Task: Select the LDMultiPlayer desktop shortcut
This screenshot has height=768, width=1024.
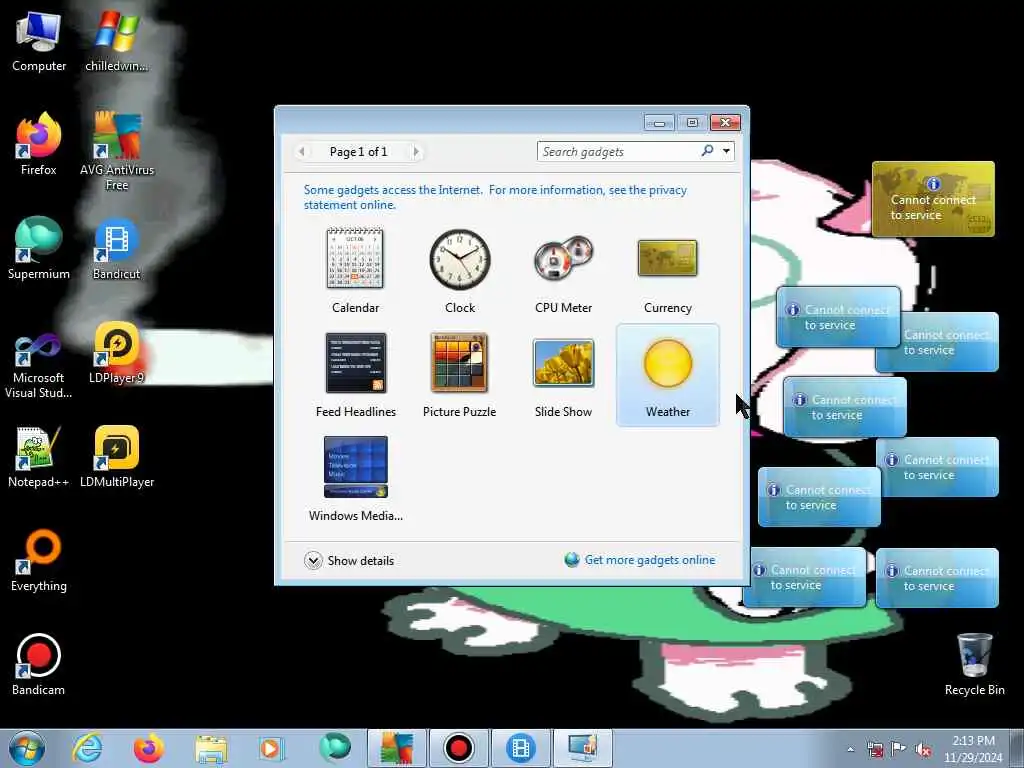Action: pyautogui.click(x=116, y=456)
